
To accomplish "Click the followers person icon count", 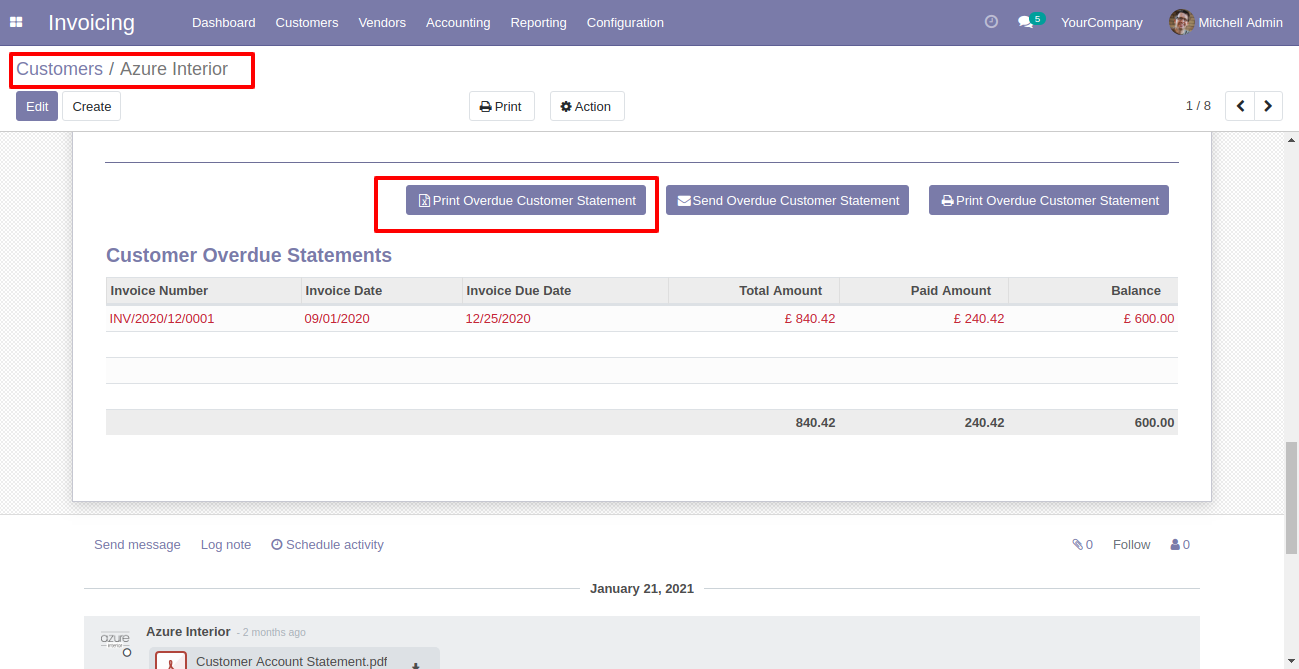I will pyautogui.click(x=1180, y=545).
